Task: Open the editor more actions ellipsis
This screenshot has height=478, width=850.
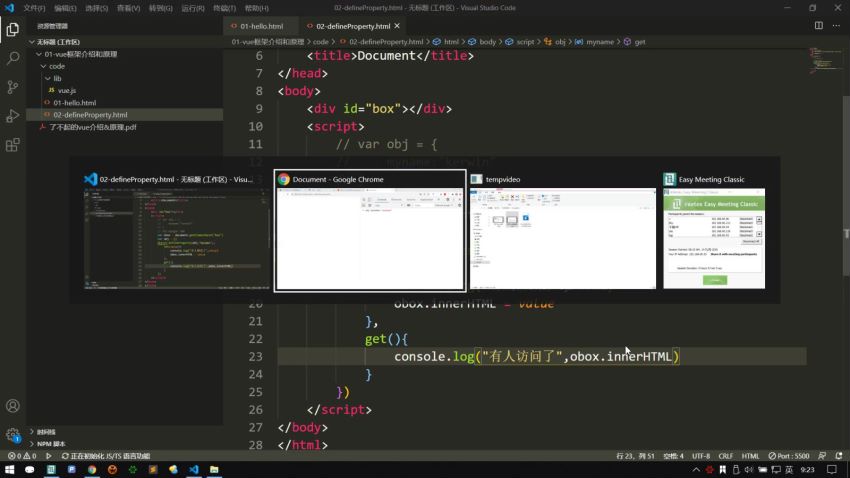Action: [x=836, y=25]
